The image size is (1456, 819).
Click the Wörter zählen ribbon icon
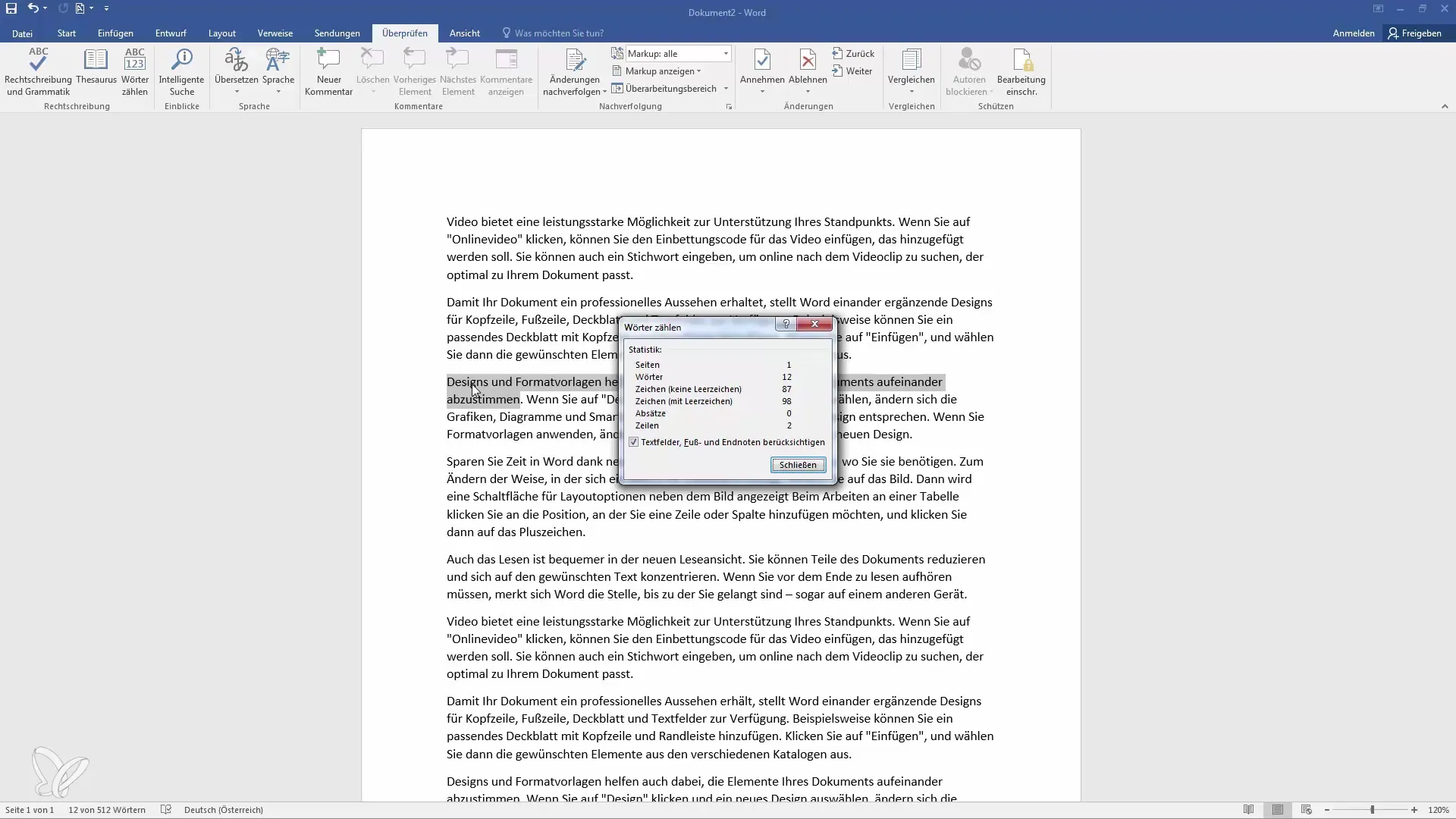(x=135, y=72)
